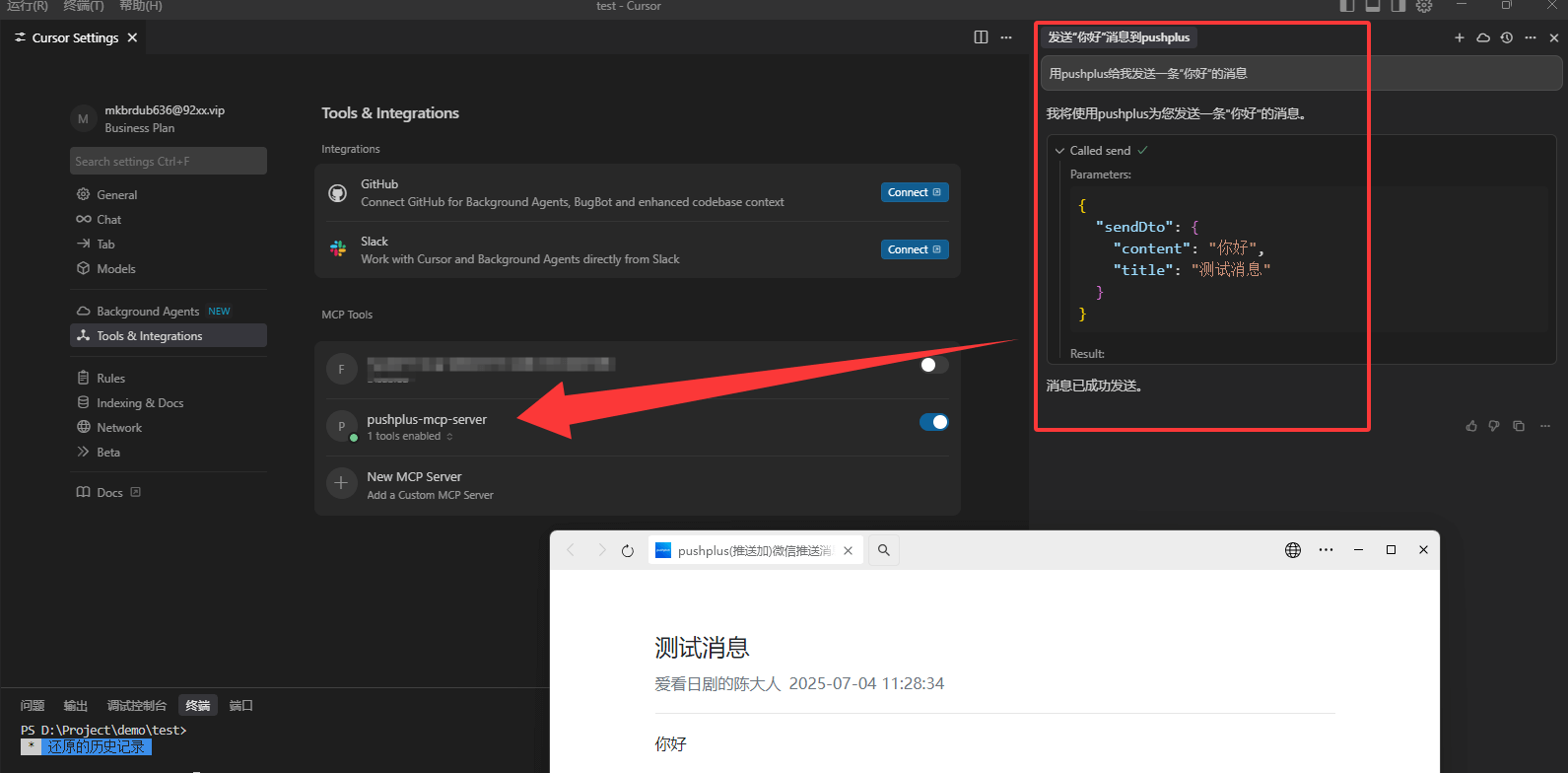Open the Docs external link
Image resolution: width=1568 pixels, height=773 pixels.
pyautogui.click(x=169, y=493)
